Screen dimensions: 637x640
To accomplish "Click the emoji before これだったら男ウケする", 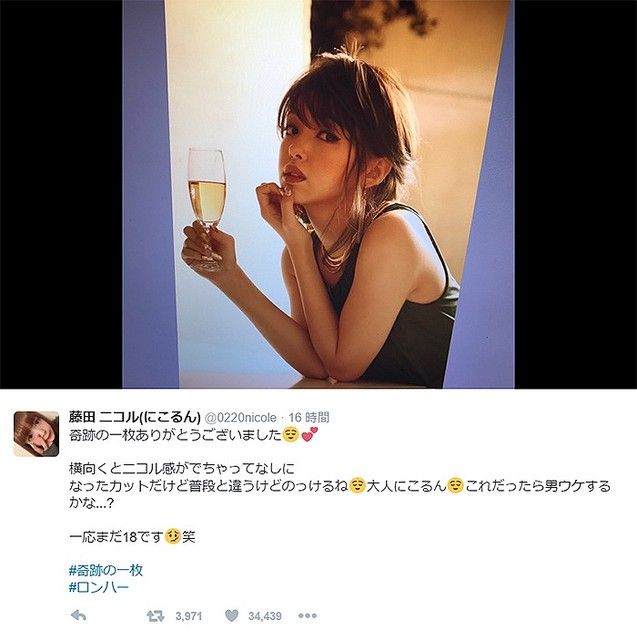I will pos(456,486).
